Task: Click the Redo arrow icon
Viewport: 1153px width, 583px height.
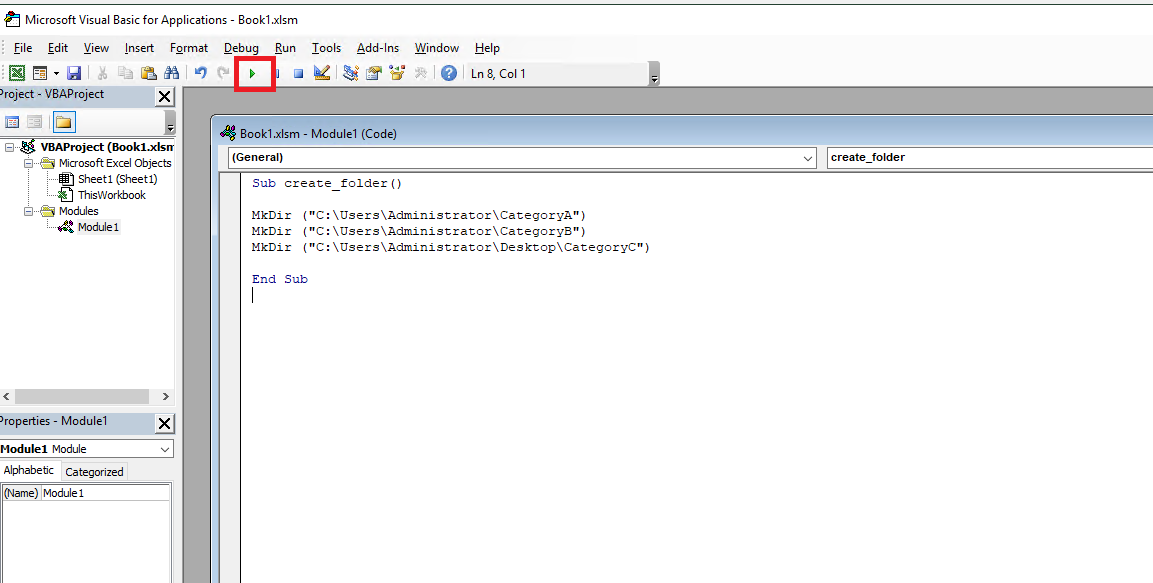Action: (223, 73)
